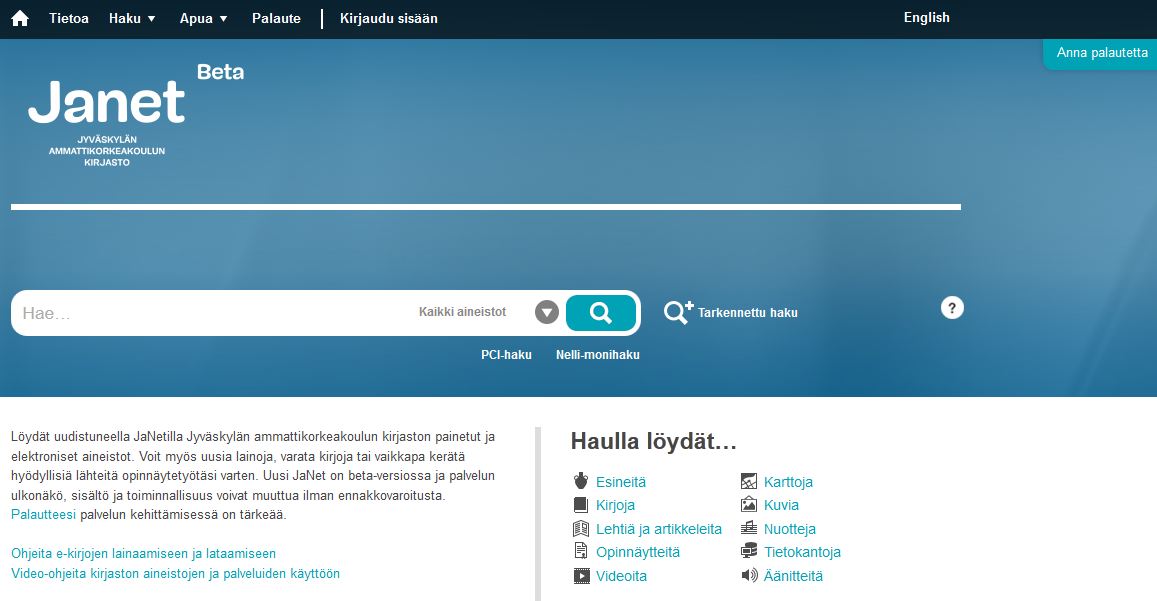Open Ohjeita e-kirjojen lainaamiseen ja lataamiseen
Screen dimensions: 1157x601
[143, 554]
